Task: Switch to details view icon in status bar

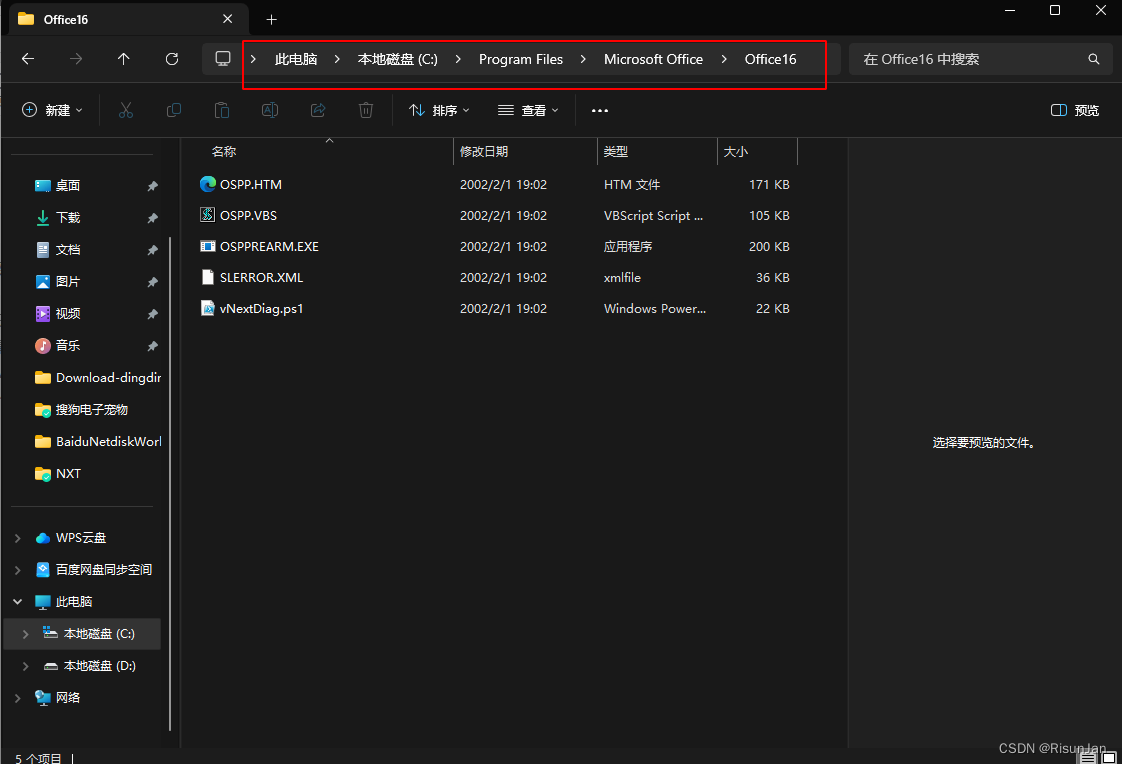Action: (1088, 758)
